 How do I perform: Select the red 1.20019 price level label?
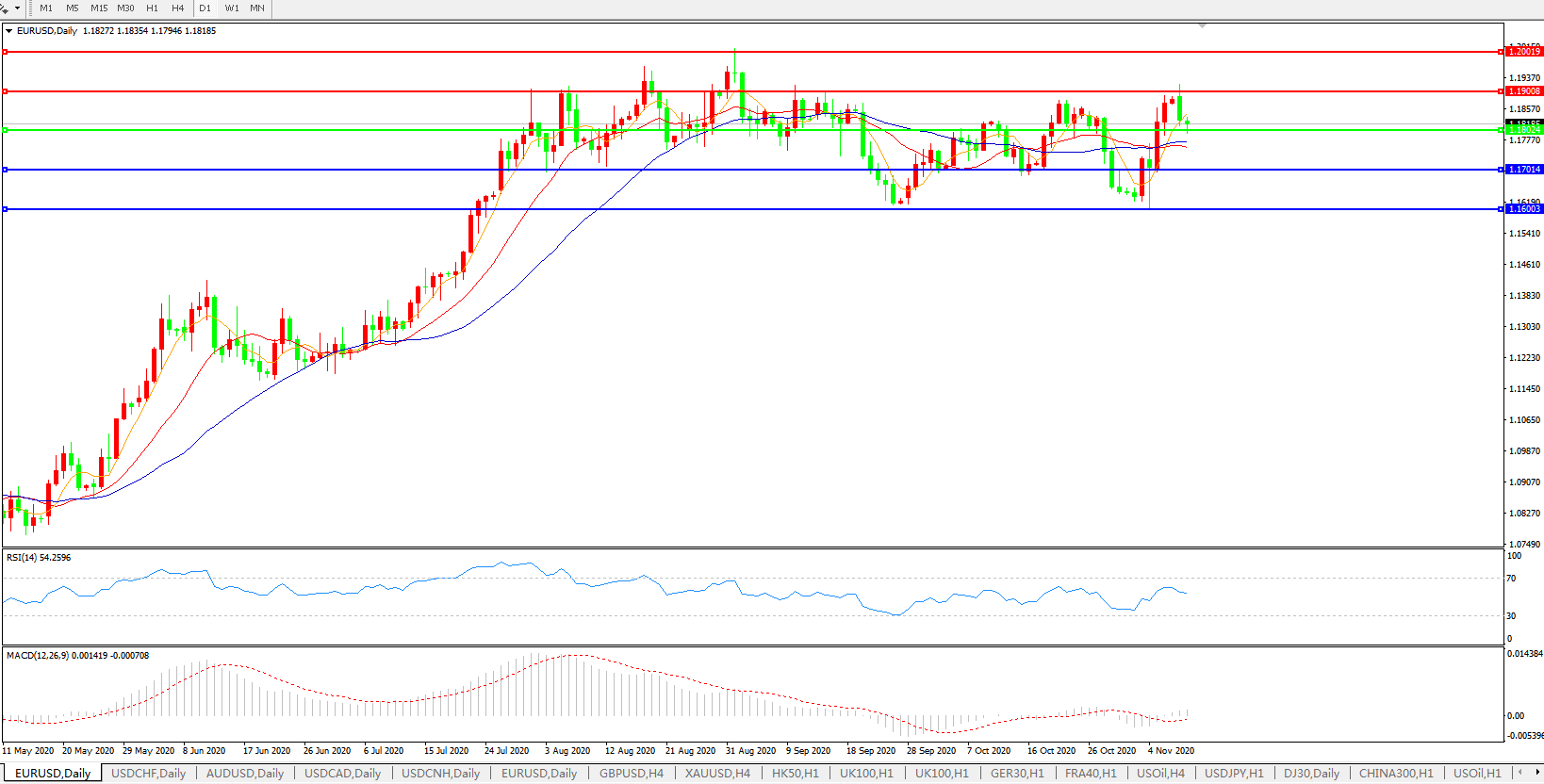[1523, 52]
